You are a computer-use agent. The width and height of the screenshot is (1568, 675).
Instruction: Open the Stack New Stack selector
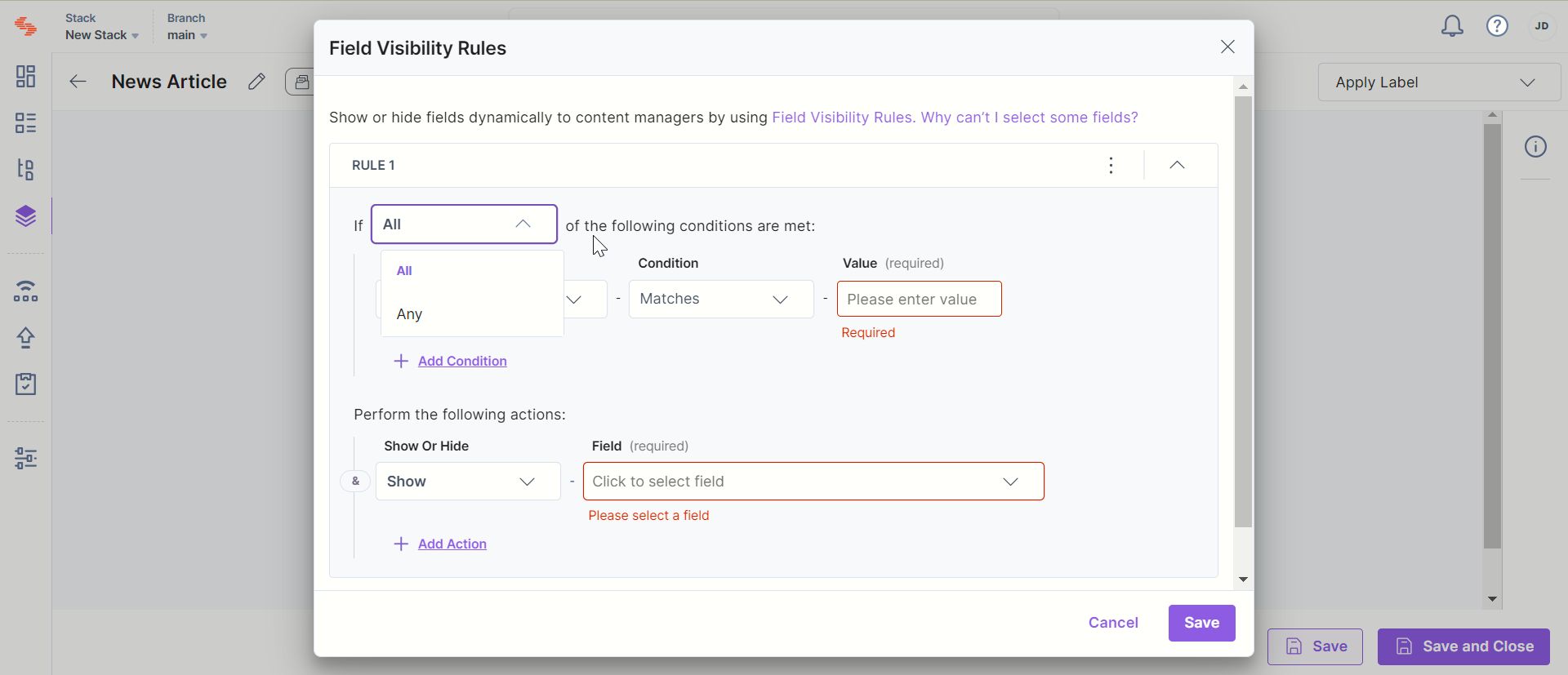point(102,27)
